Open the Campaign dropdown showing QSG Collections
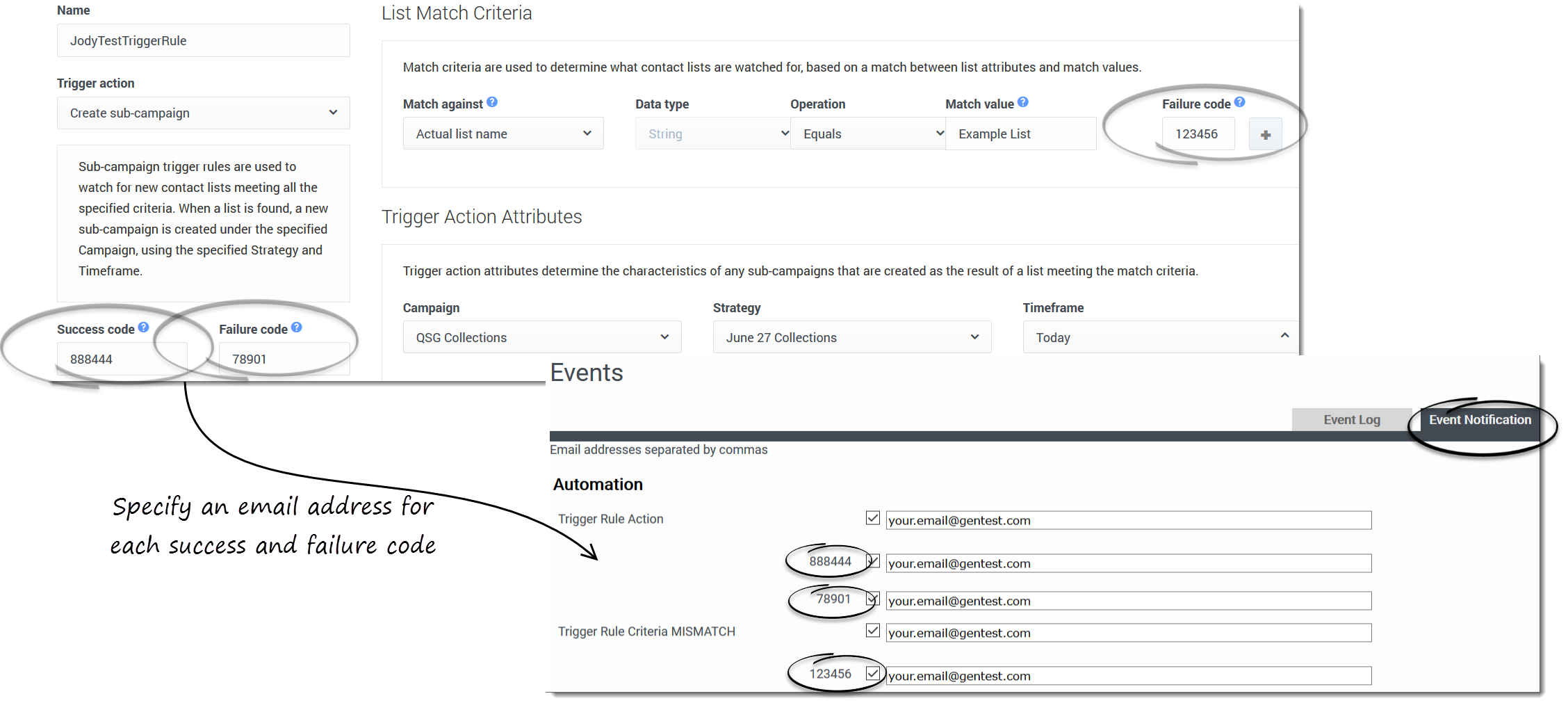The image size is (1568, 703). click(x=541, y=338)
